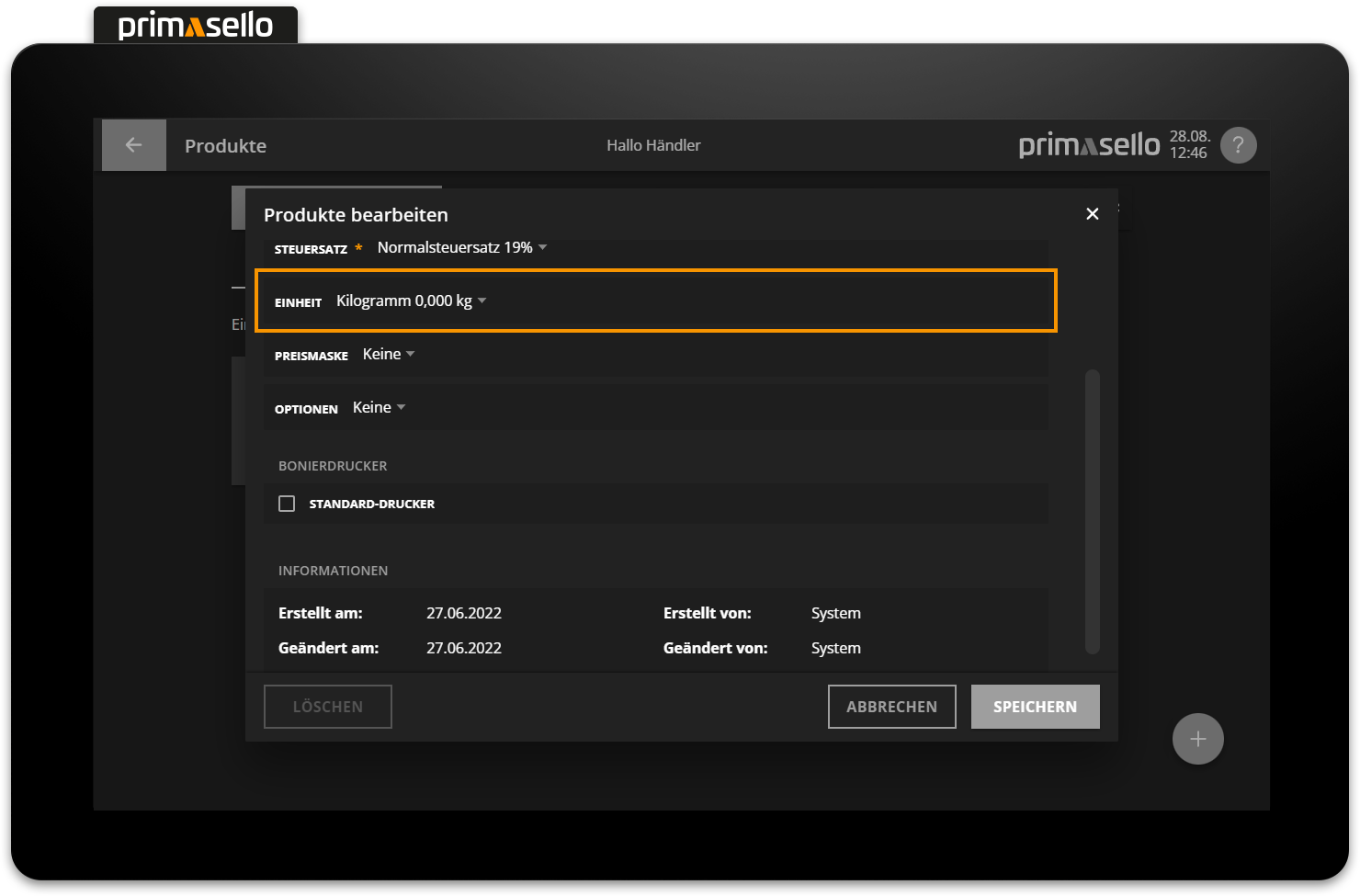The height and width of the screenshot is (896, 1360).
Task: Cancel editing with the Abbrechen button
Action: [891, 707]
